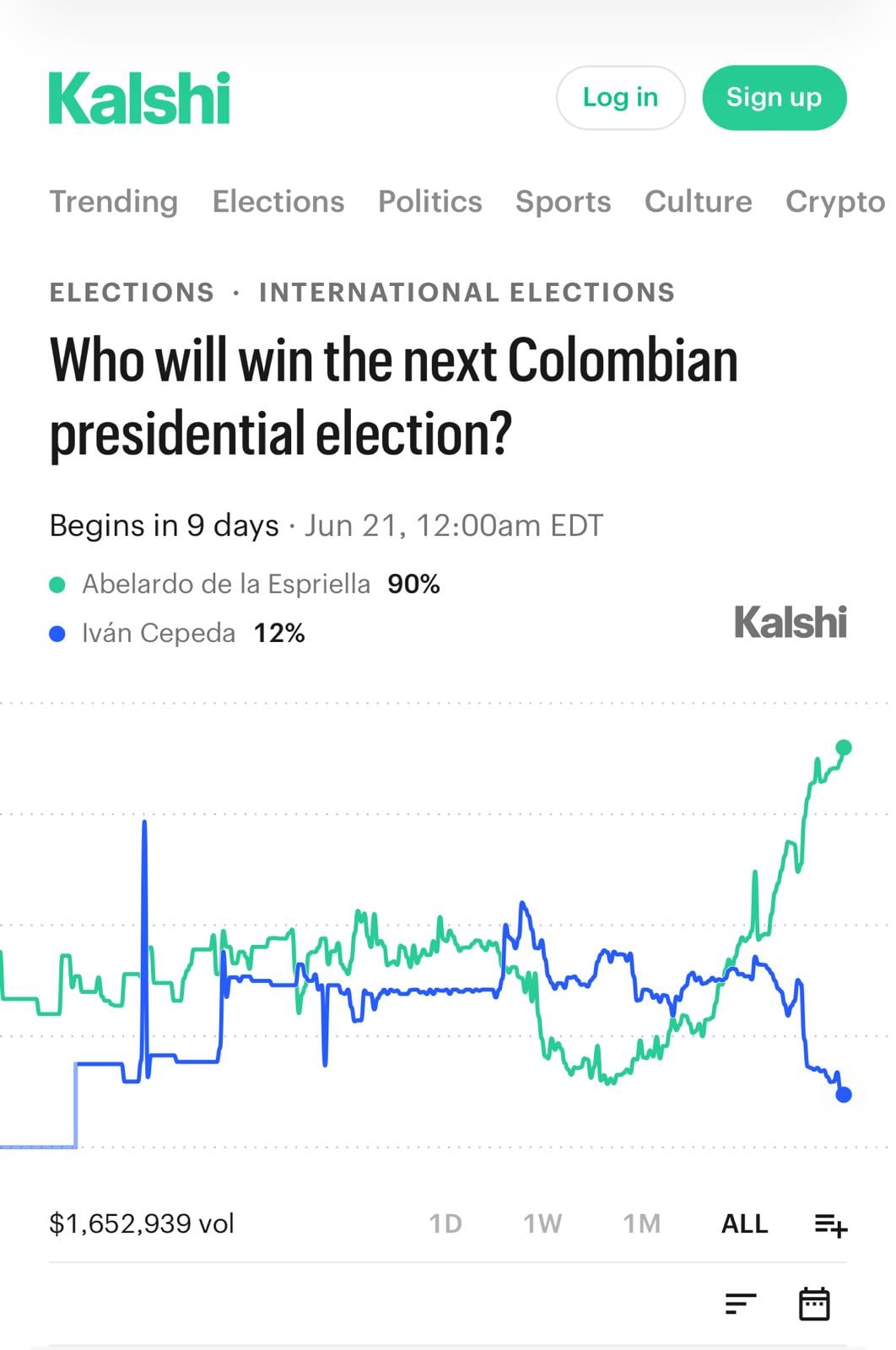Select the 1W time range
The width and height of the screenshot is (896, 1350).
tap(542, 1223)
